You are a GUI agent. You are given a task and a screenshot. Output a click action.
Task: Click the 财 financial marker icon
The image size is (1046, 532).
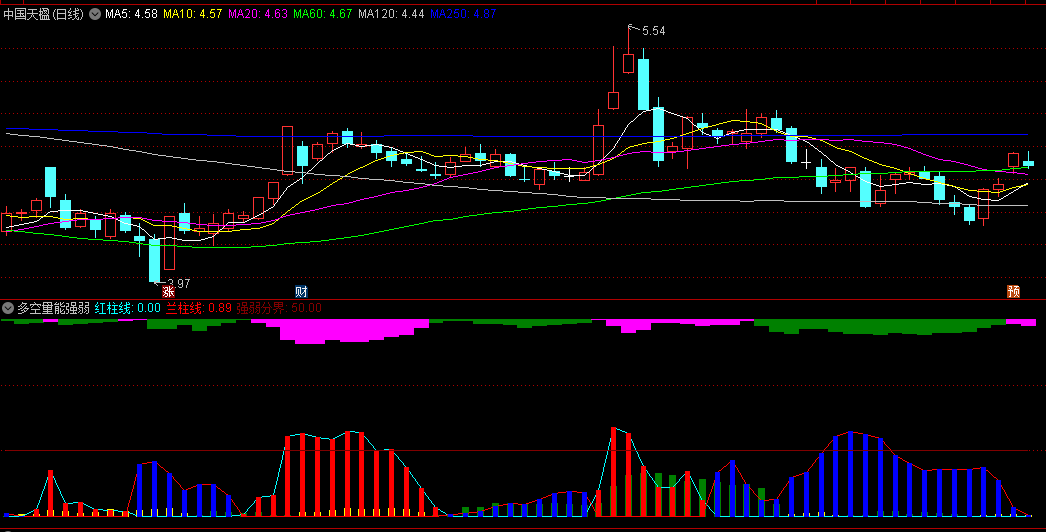(x=302, y=292)
